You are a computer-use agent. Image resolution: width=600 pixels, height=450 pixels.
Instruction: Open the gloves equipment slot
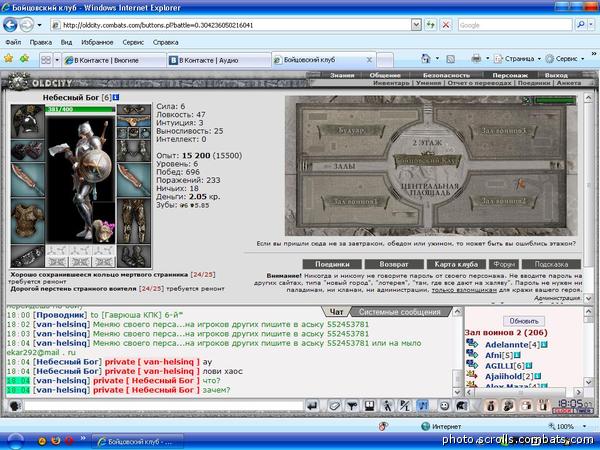28,150
